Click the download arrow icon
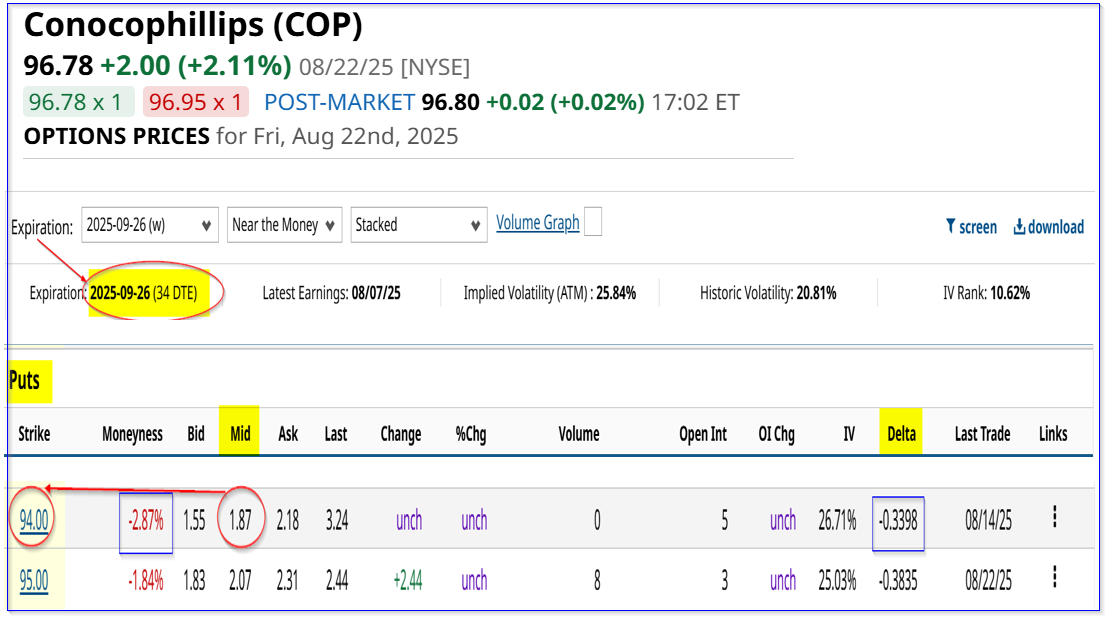Screen dimensions: 1106x623 click(1019, 226)
